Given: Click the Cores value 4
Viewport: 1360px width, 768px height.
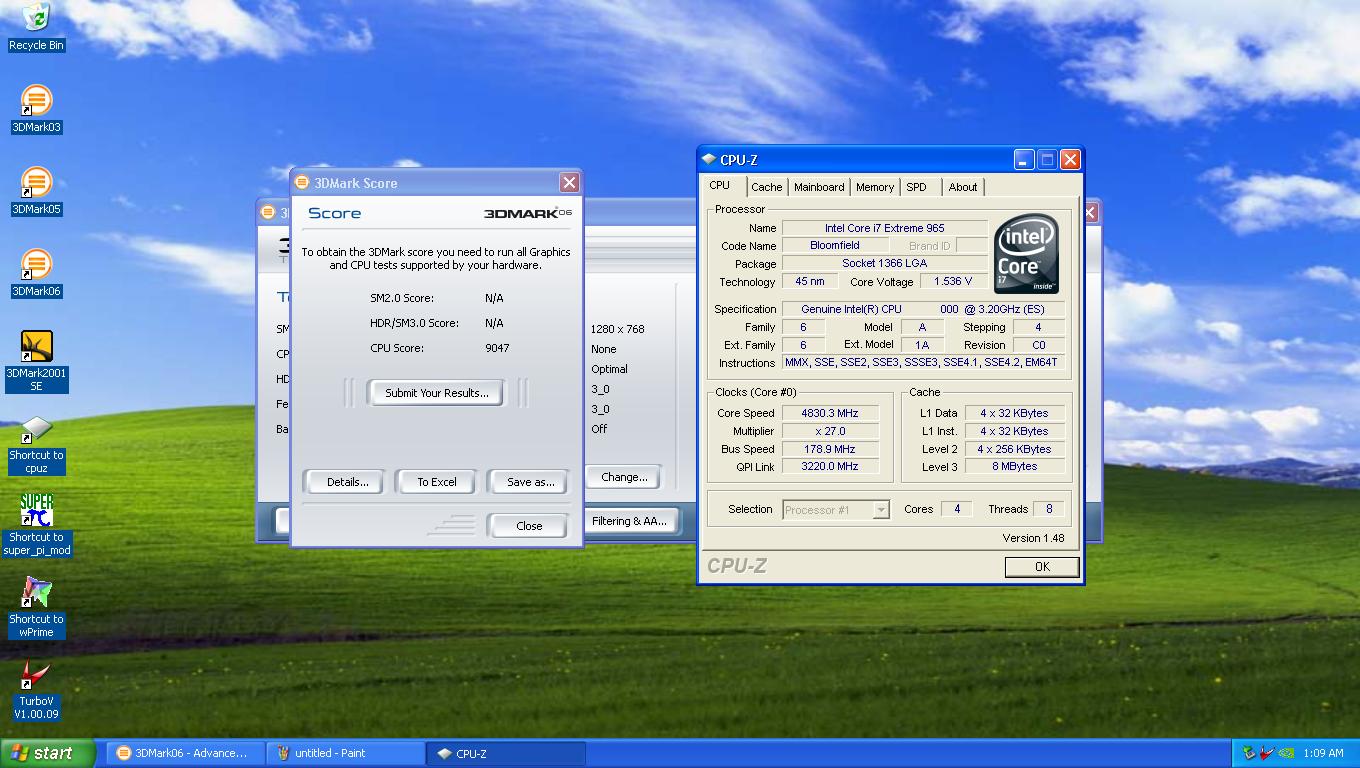Looking at the screenshot, I should pyautogui.click(x=957, y=509).
